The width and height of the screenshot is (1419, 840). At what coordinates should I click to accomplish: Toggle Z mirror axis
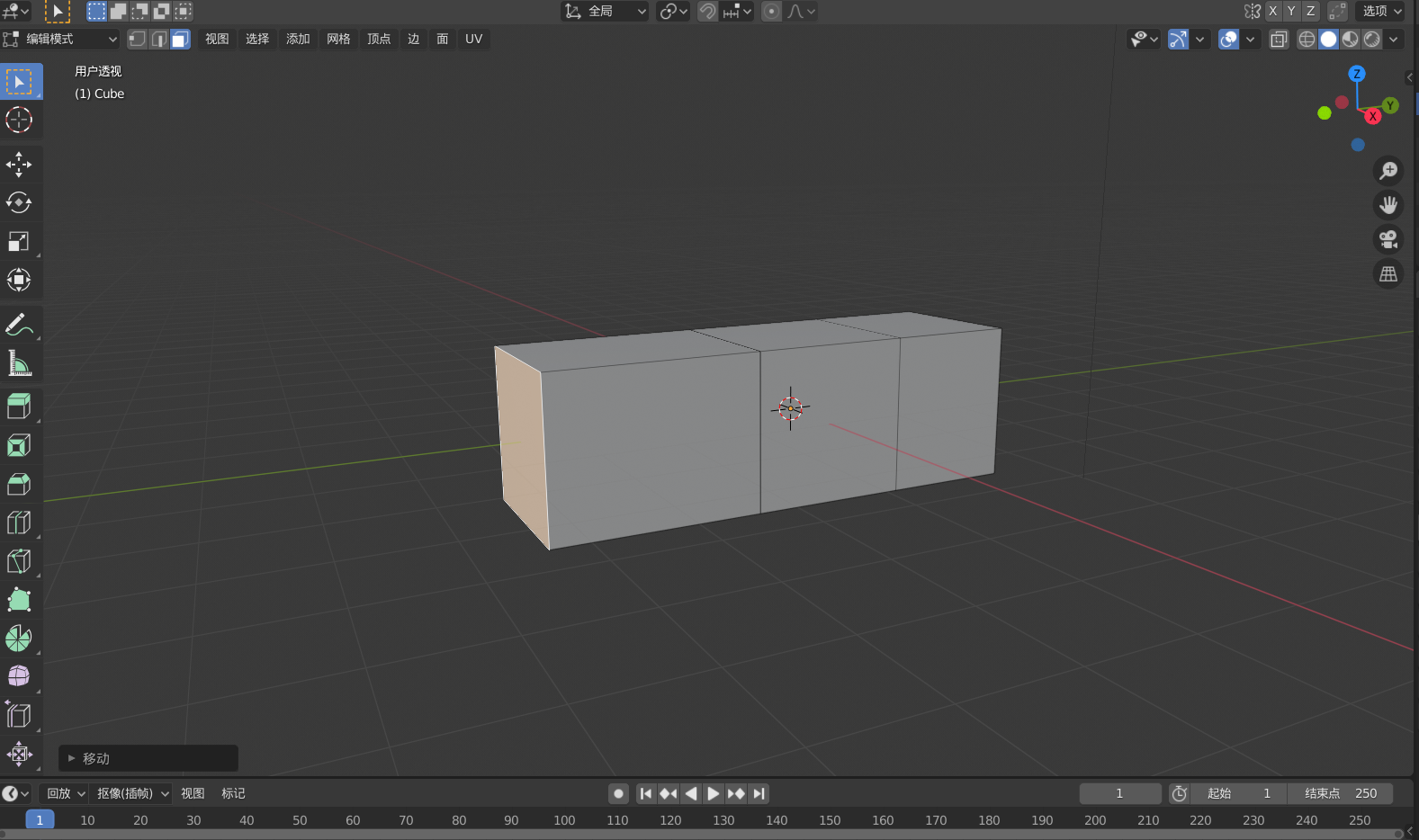point(1310,11)
